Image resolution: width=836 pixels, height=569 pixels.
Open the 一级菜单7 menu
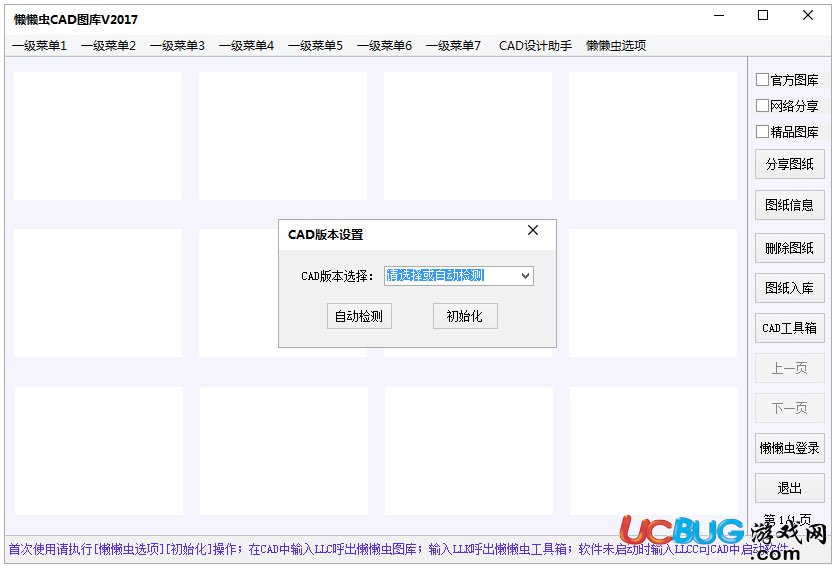tap(453, 46)
